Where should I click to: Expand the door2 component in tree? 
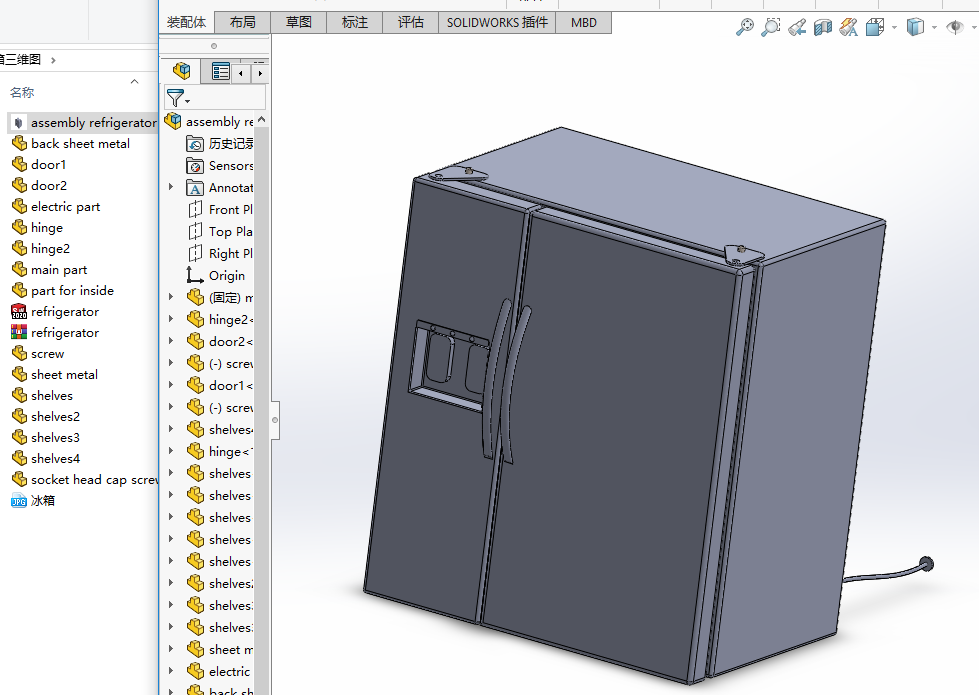coord(171,342)
